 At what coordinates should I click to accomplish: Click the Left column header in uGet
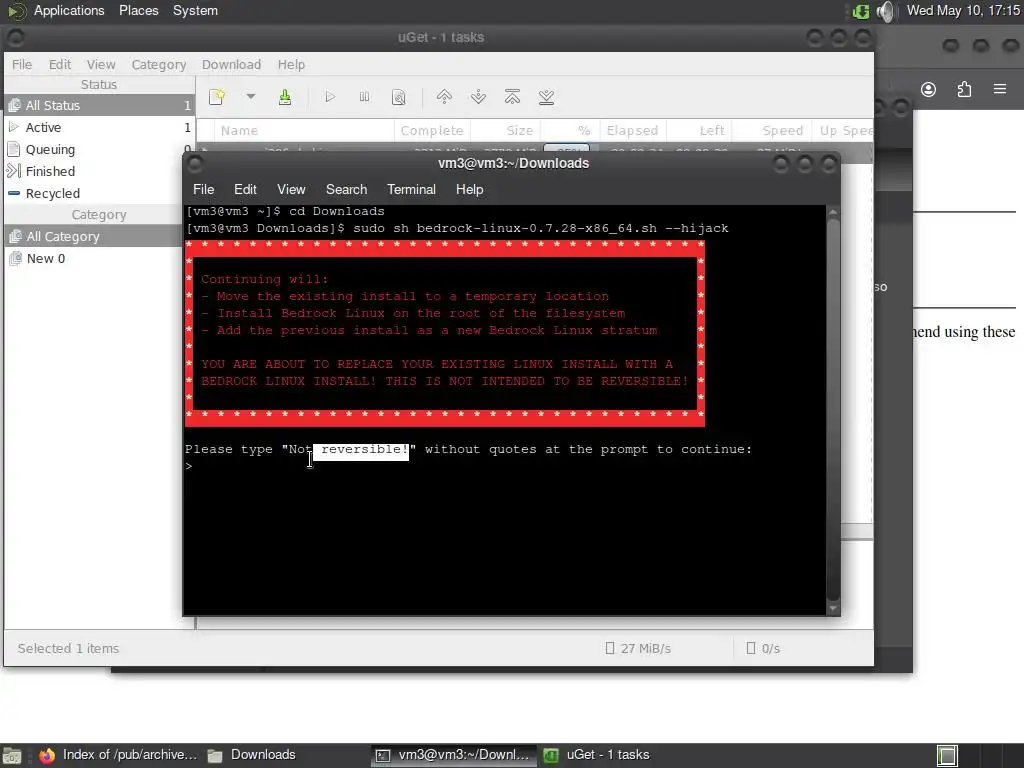click(x=699, y=131)
